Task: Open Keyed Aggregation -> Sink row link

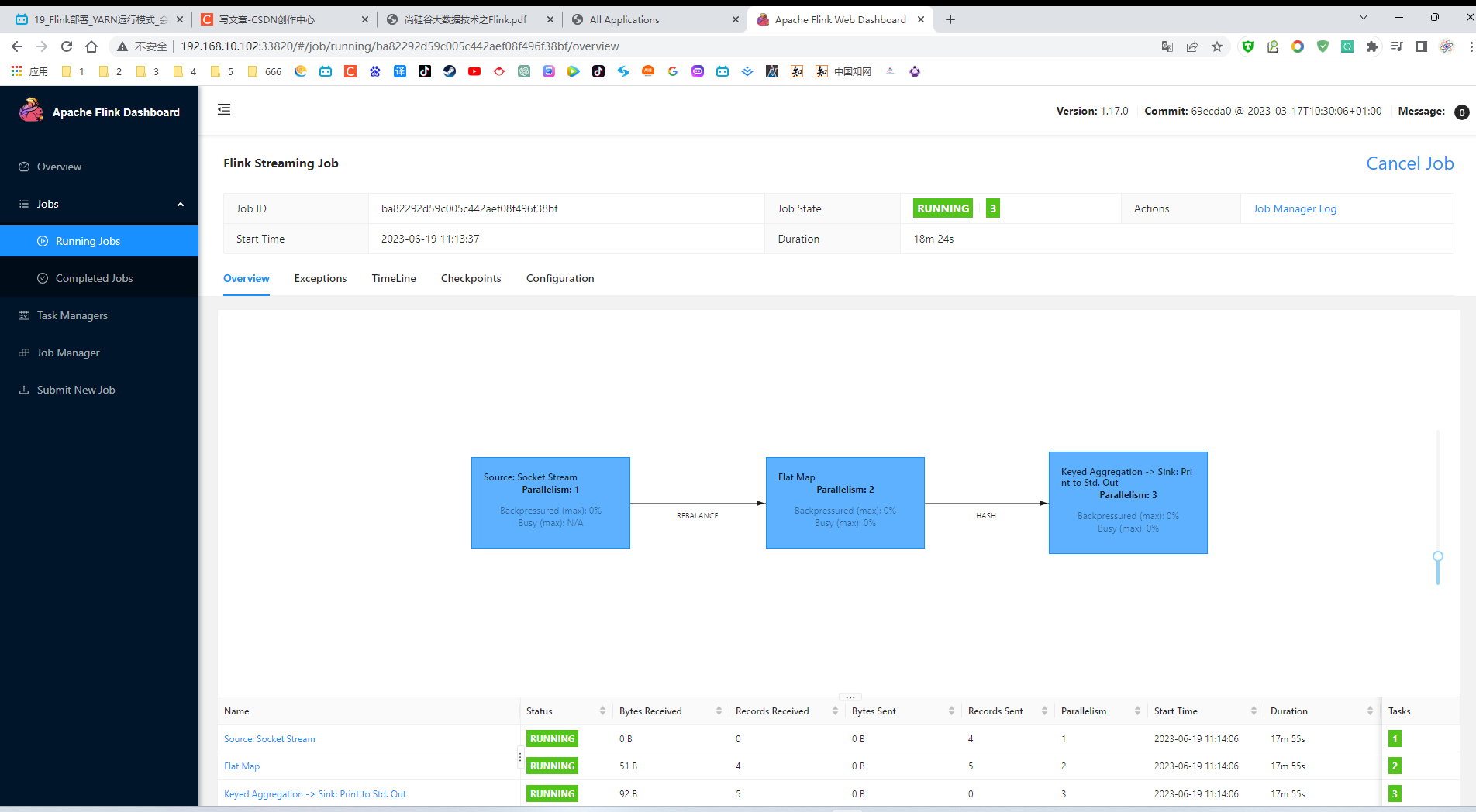Action: [315, 794]
